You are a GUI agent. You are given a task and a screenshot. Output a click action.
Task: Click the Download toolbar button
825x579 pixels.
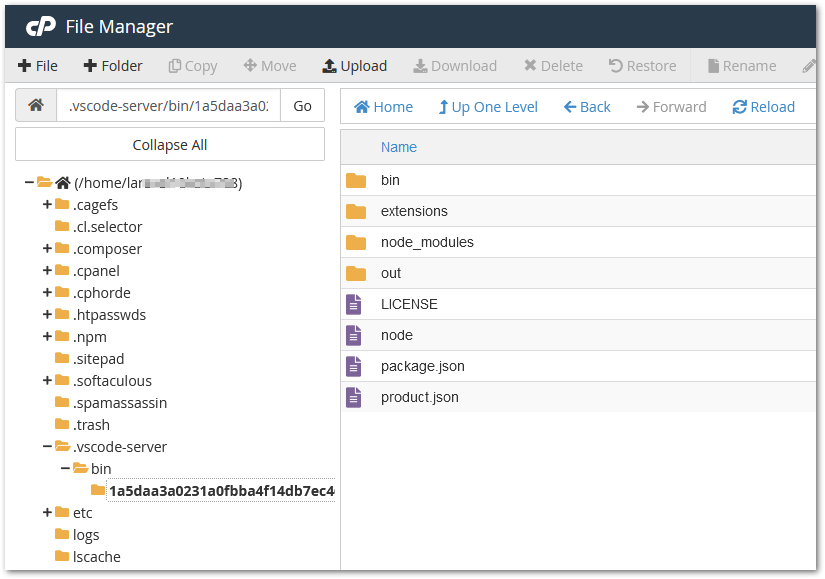[x=455, y=66]
